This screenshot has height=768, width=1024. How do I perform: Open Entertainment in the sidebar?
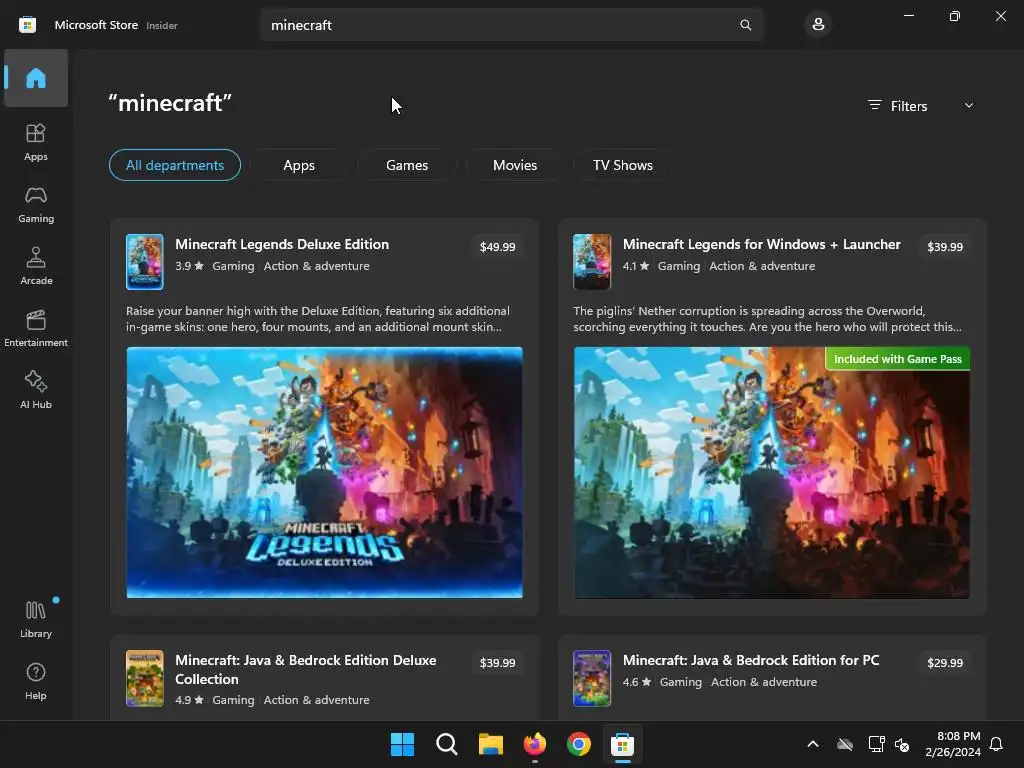click(36, 328)
